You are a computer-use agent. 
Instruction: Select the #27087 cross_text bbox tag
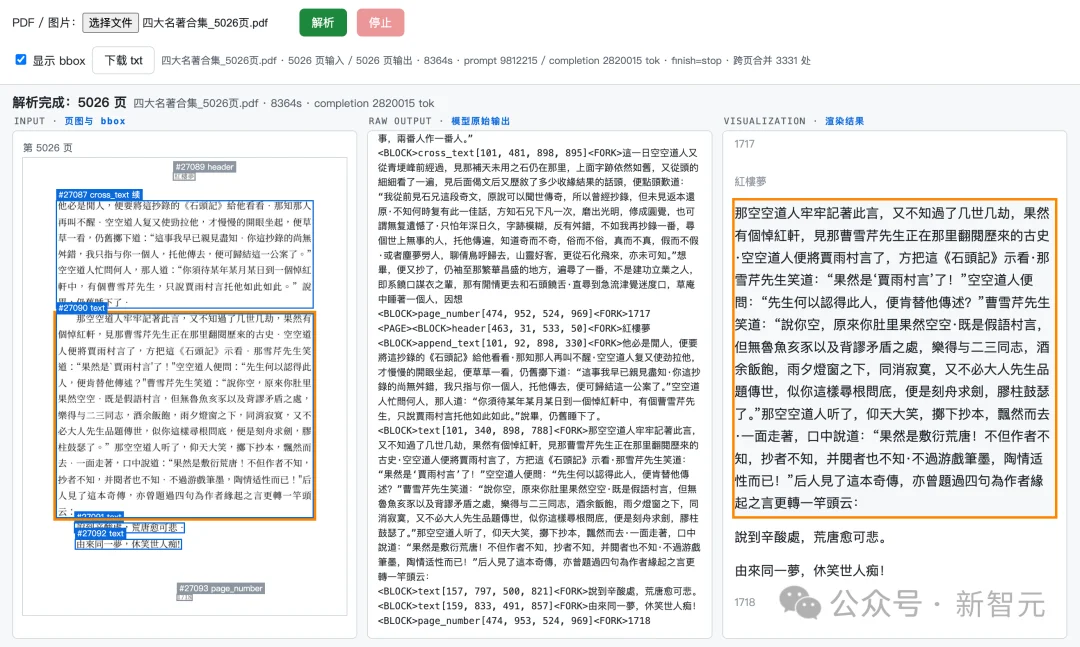pyautogui.click(x=100, y=195)
